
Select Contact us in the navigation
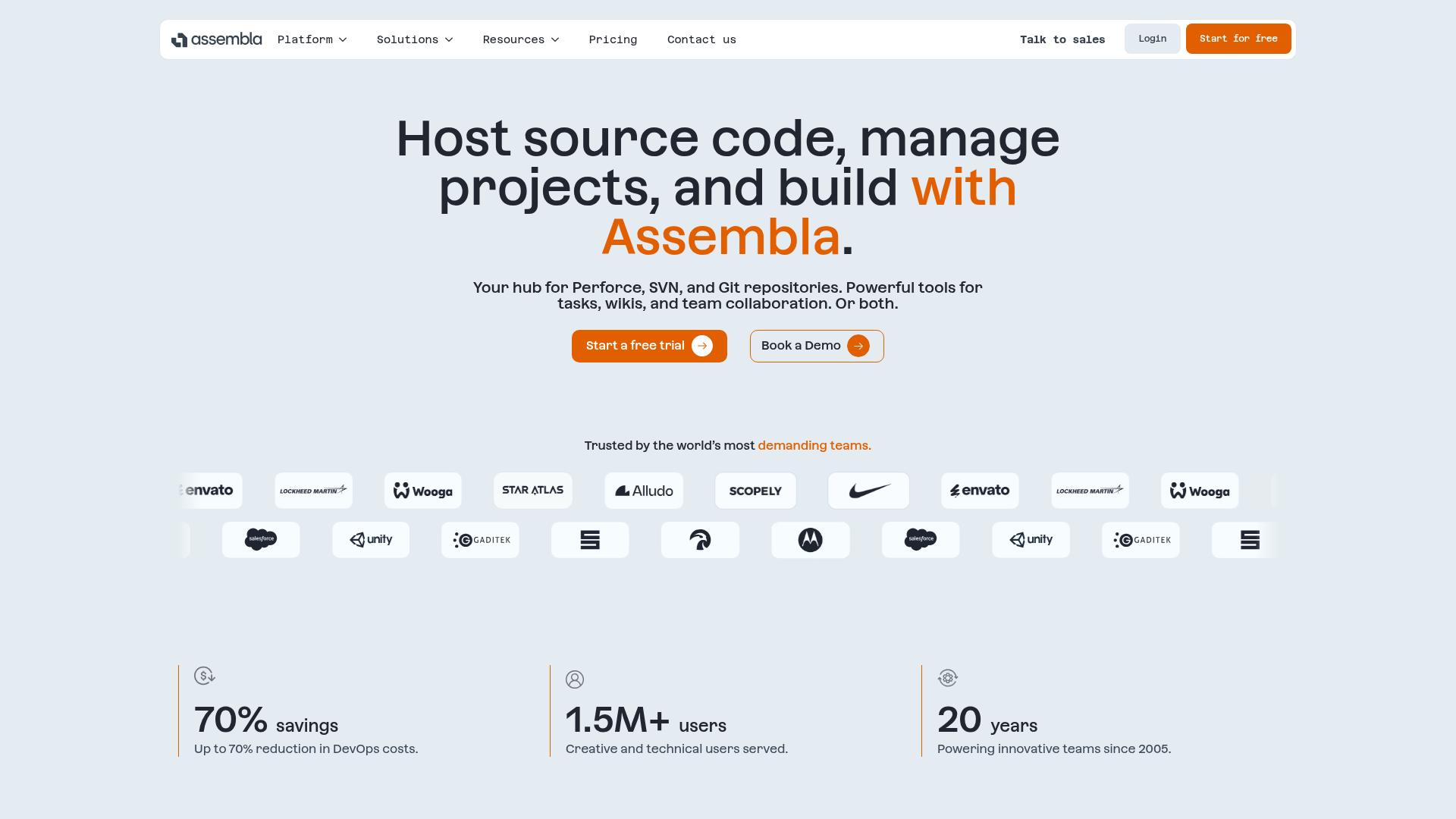tap(701, 39)
